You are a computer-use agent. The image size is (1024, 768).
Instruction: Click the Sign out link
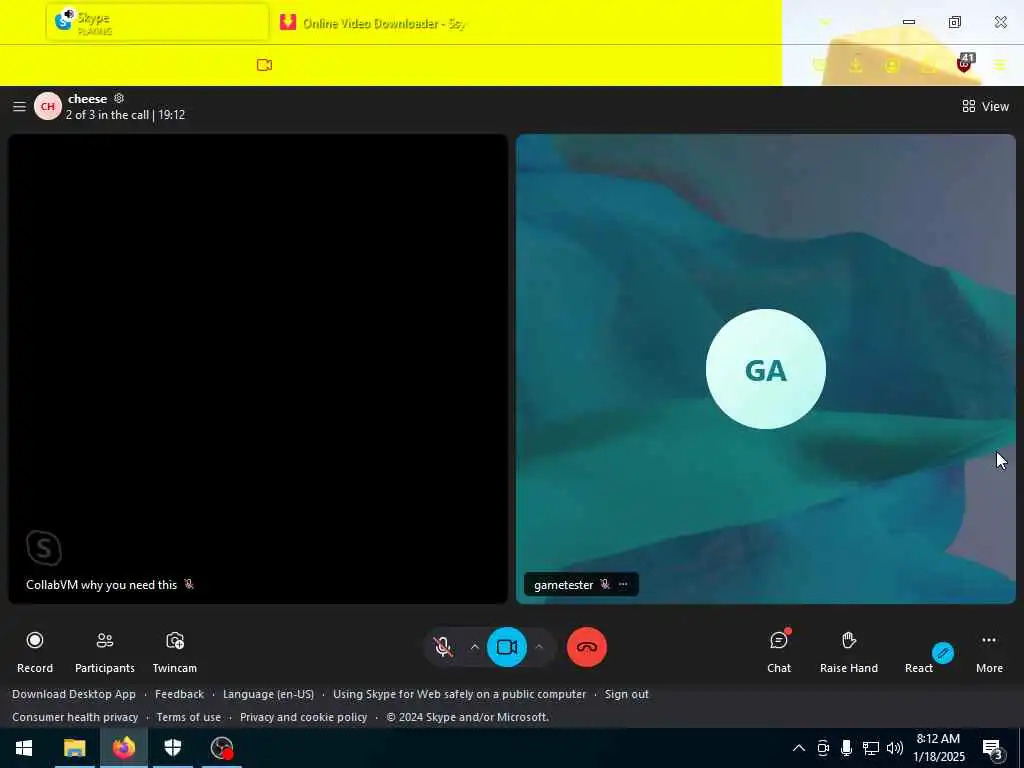point(626,694)
